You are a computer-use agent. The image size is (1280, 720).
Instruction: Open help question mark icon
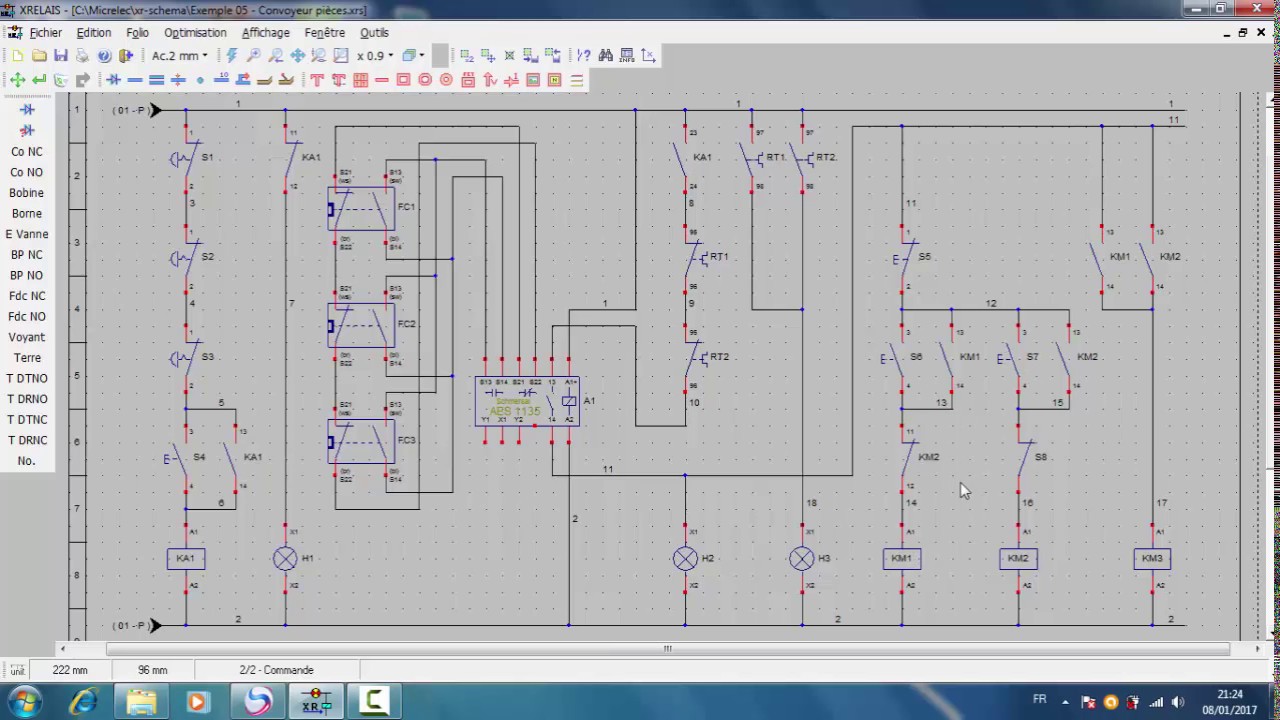coord(104,56)
